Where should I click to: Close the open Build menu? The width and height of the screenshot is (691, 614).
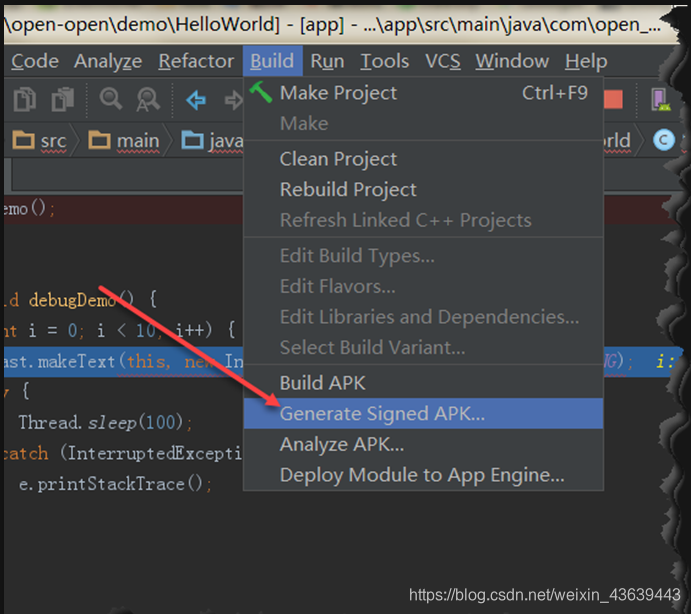pos(272,61)
